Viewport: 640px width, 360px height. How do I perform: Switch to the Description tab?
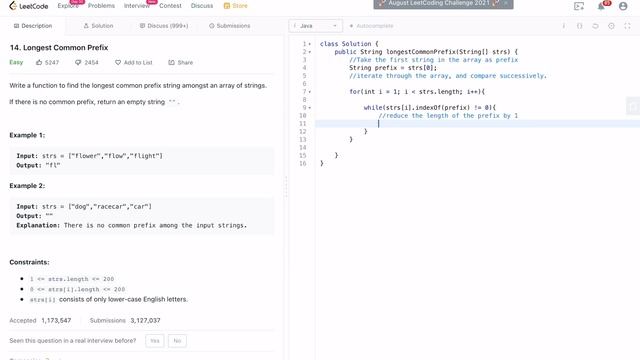click(33, 26)
